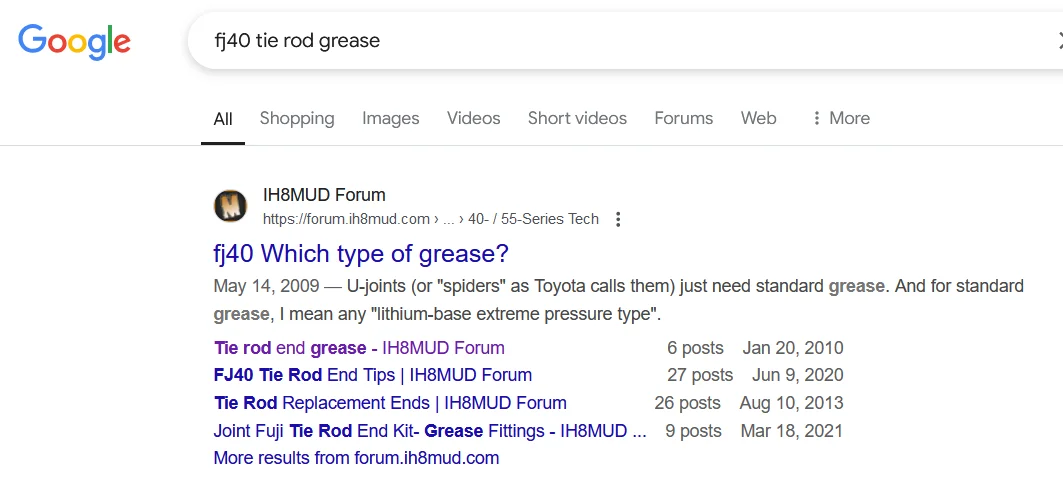
Task: Switch to the Images tab
Action: [390, 118]
